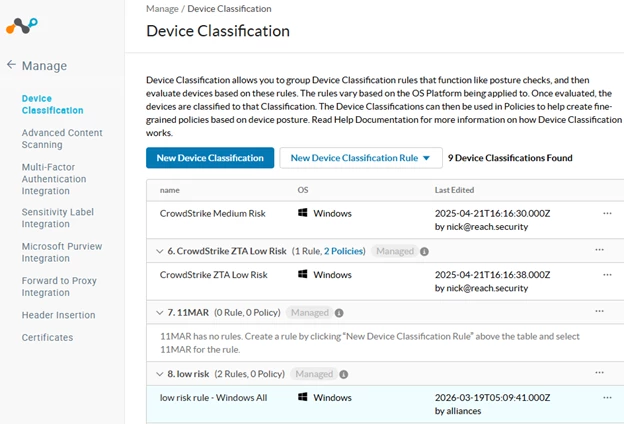This screenshot has width=624, height=424.
Task: Click Managed badge on low risk group
Action: 314,374
